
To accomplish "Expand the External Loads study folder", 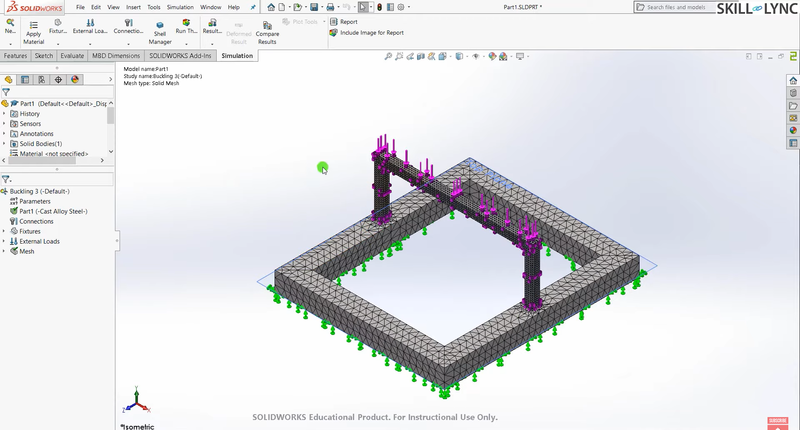I will coord(4,241).
